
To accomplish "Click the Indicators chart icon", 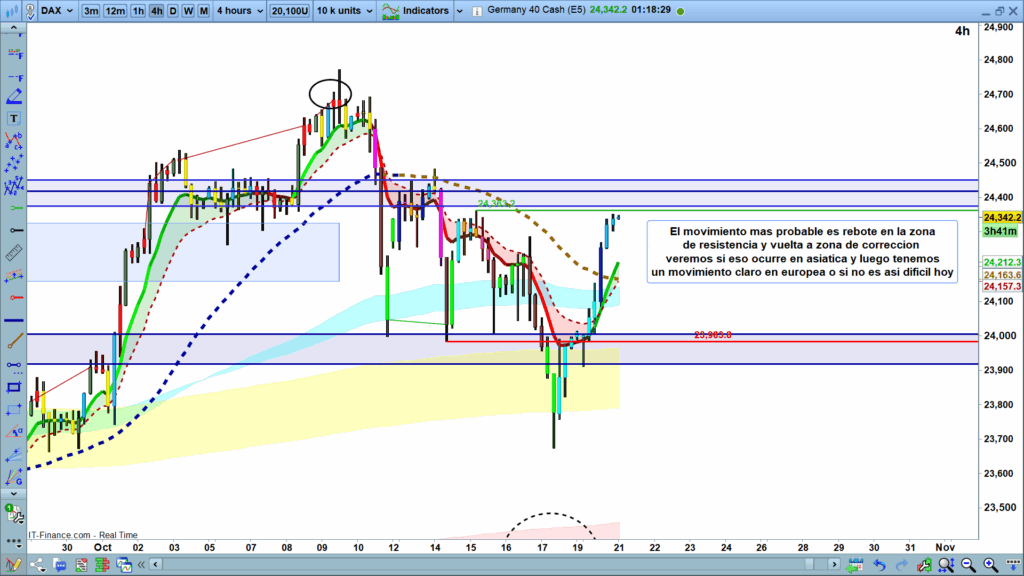I will tap(387, 11).
